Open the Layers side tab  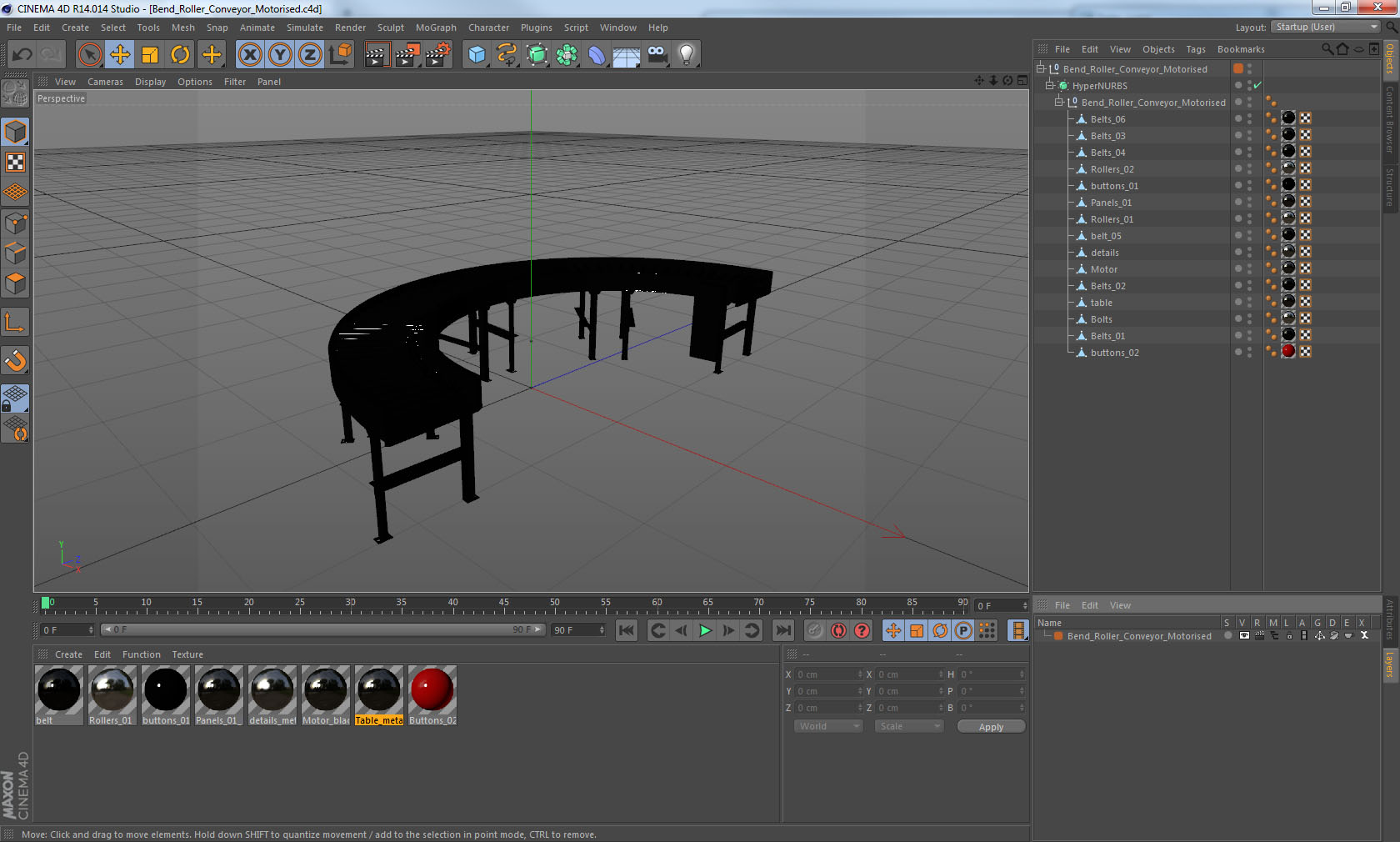click(x=1390, y=665)
